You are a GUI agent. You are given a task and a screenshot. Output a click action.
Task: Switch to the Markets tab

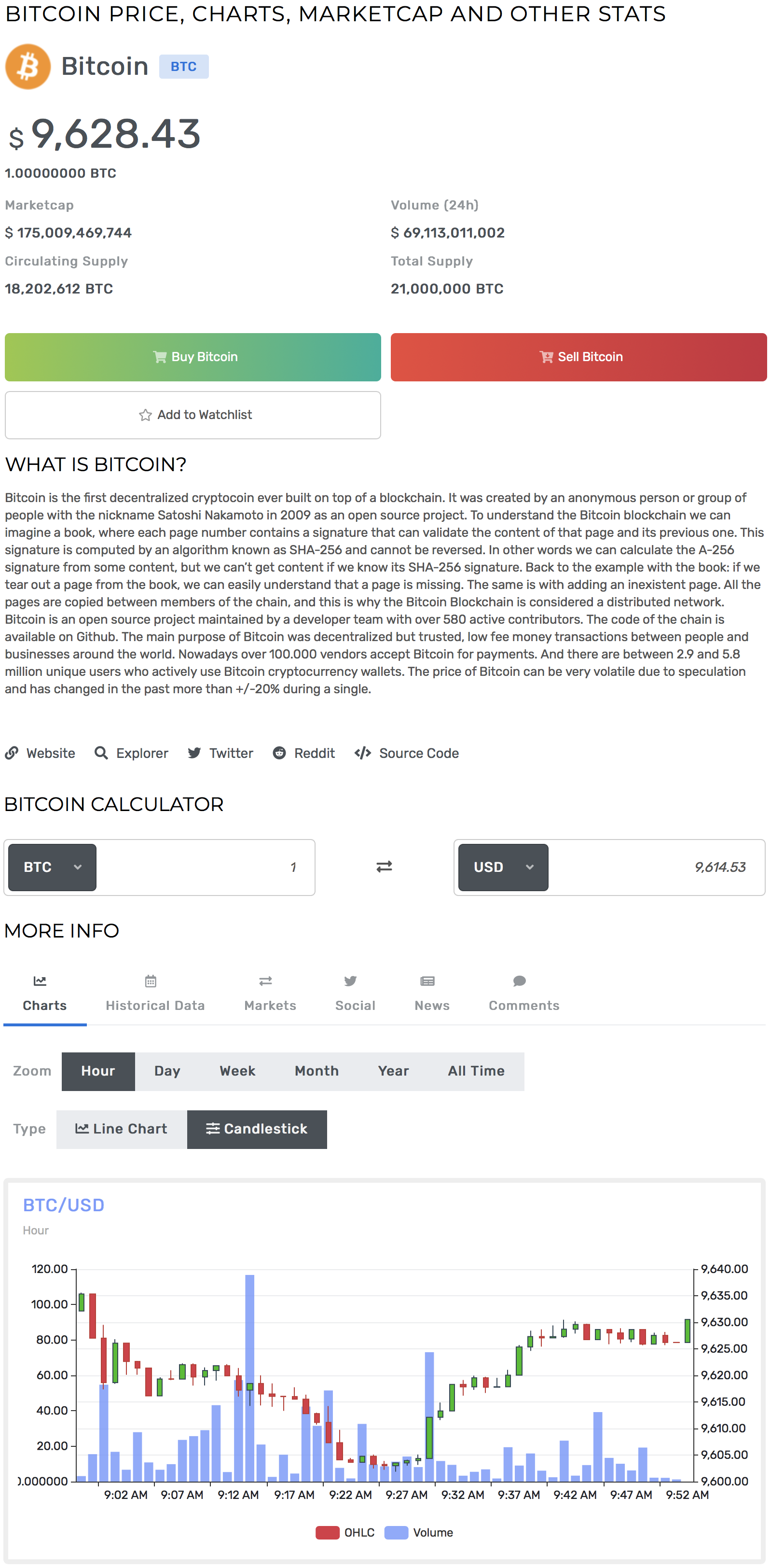[270, 994]
